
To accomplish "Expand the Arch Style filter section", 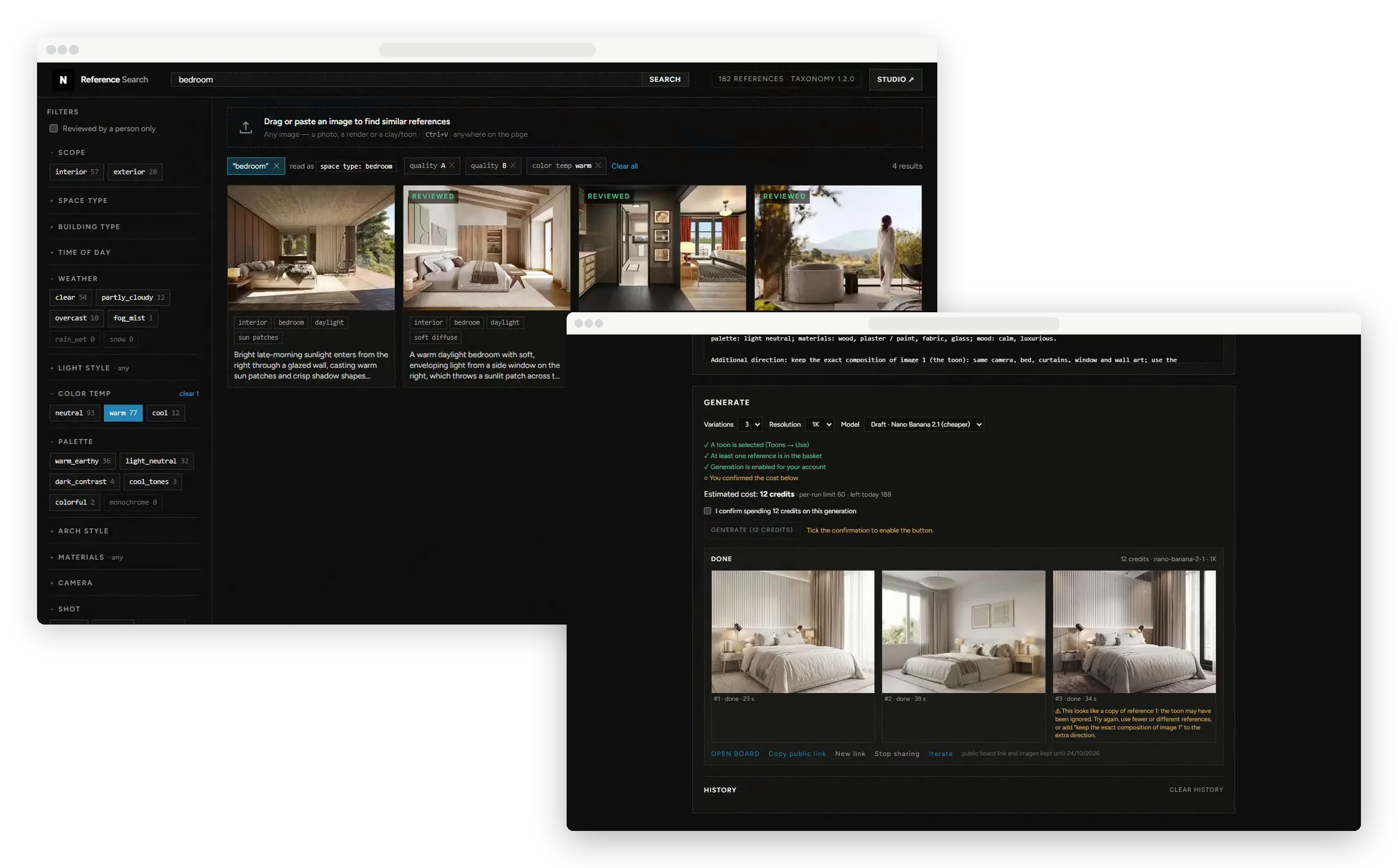I will pos(83,531).
